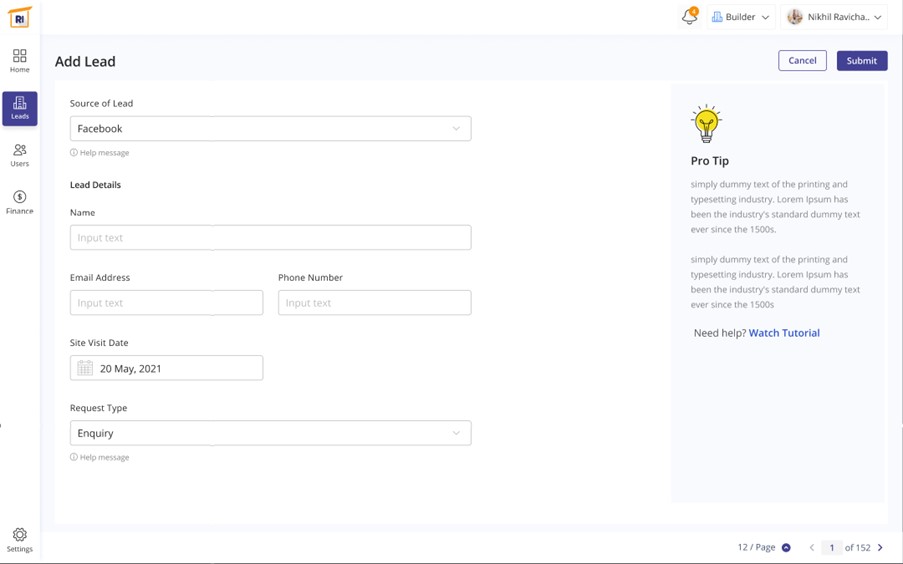
Task: Click the Submit button
Action: tap(861, 61)
